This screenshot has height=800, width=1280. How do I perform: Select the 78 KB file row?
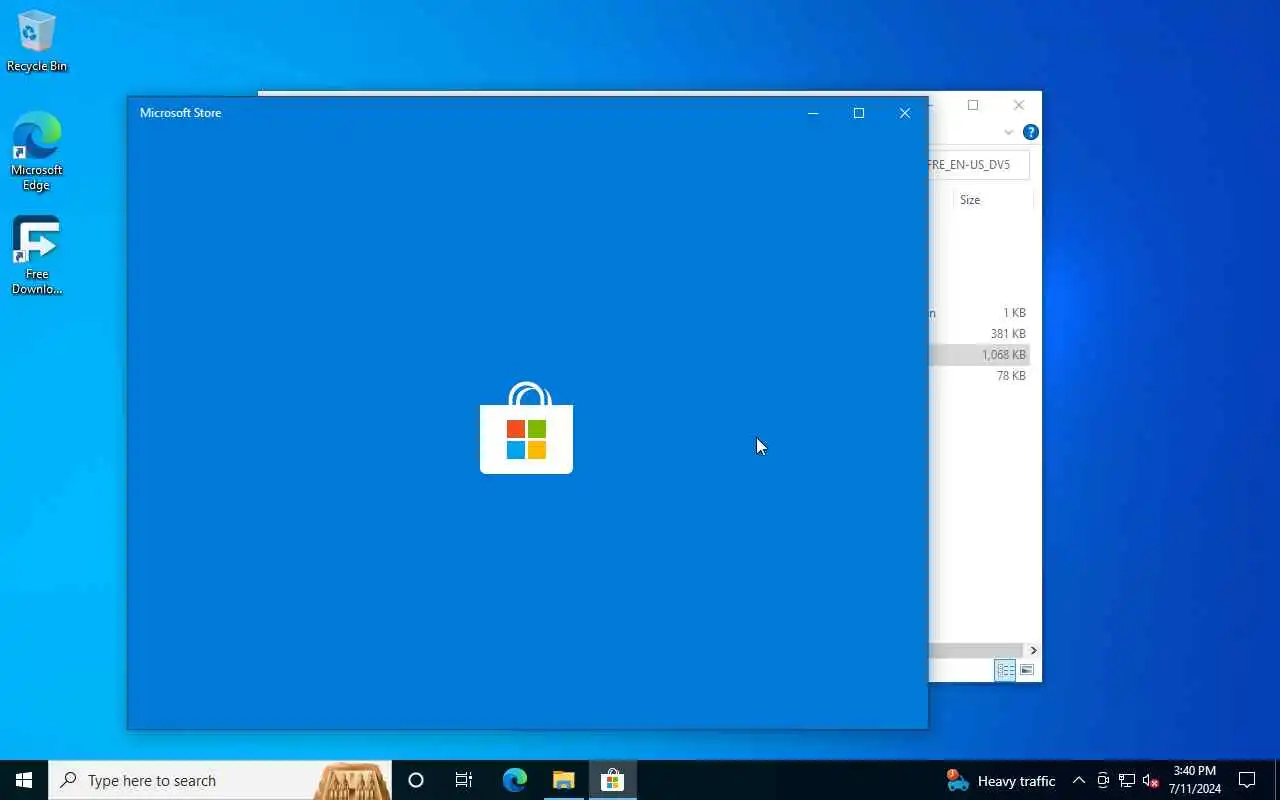coord(980,376)
